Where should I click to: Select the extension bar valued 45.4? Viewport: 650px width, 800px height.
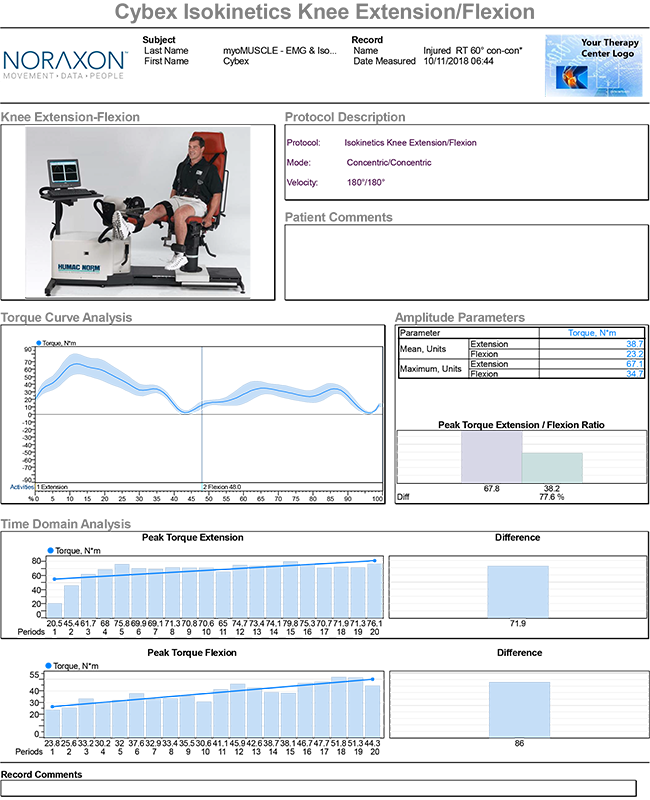(71, 601)
